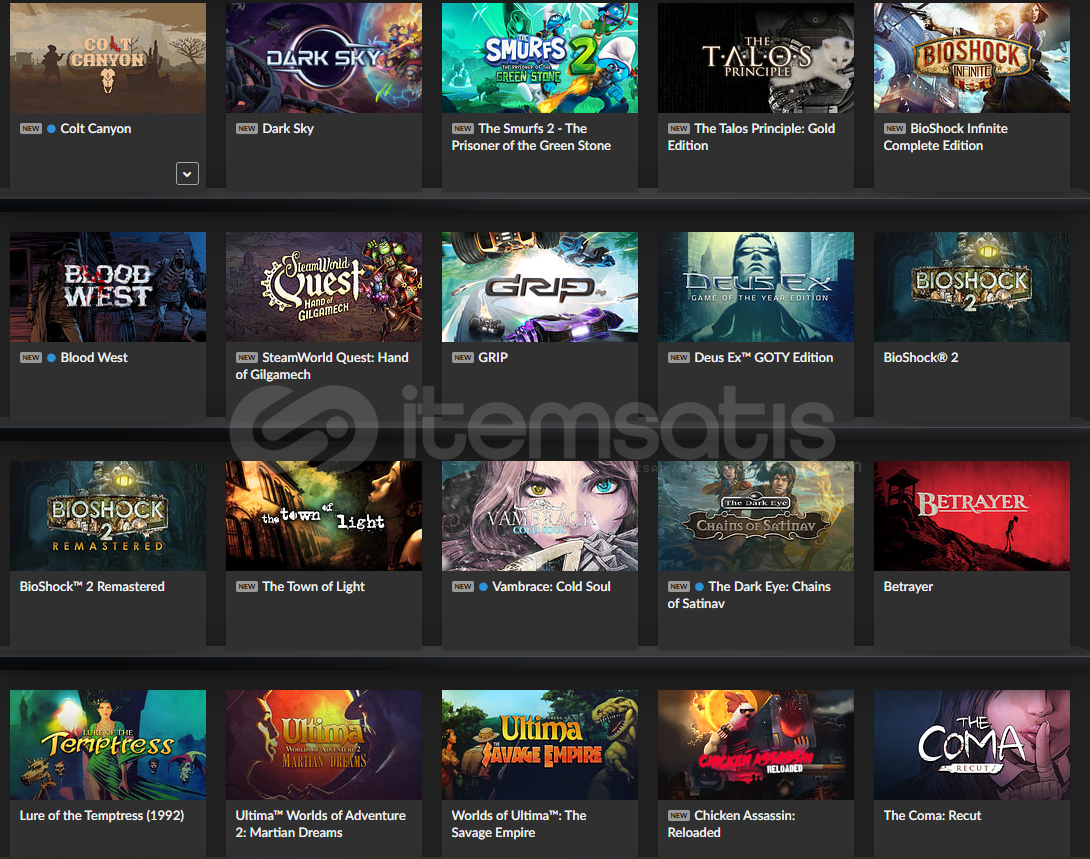Click the 'BioShock® 2' title text
Viewport: 1090px width, 859px height.
tap(920, 357)
